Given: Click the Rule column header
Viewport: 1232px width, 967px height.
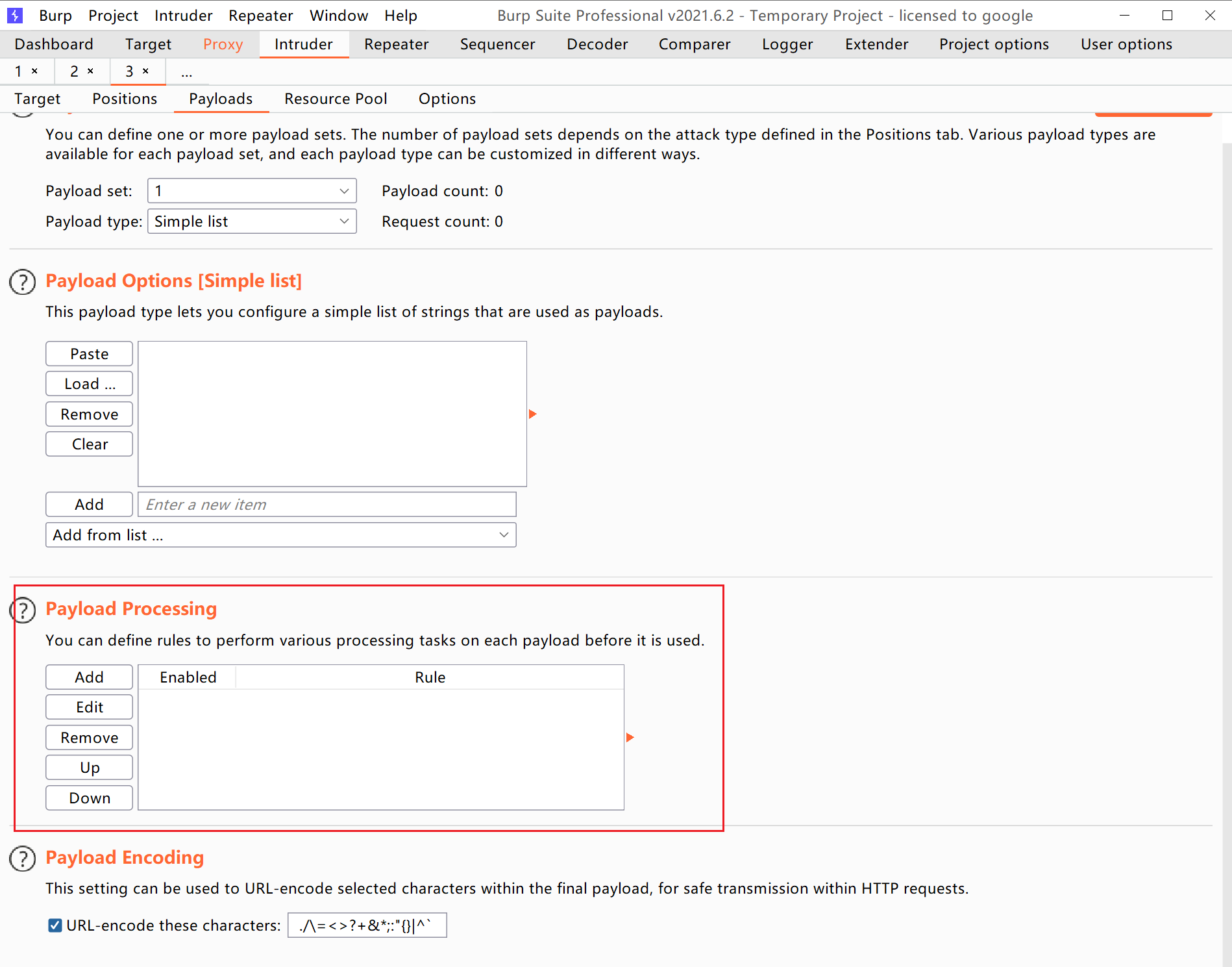Looking at the screenshot, I should pos(430,677).
